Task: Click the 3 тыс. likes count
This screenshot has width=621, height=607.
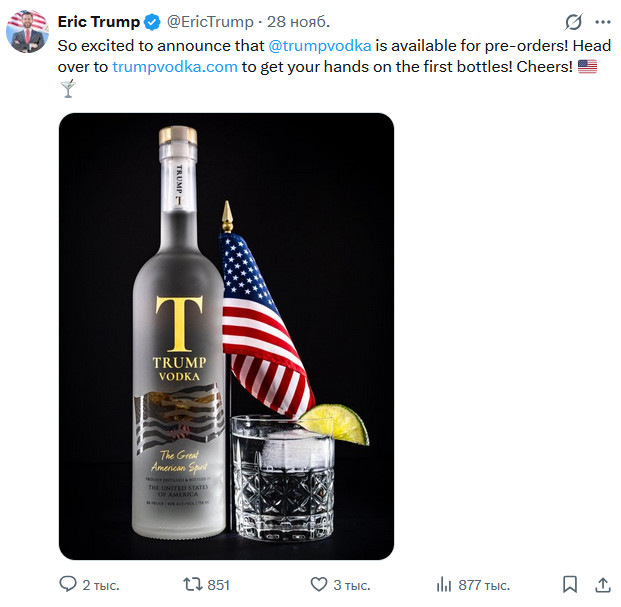Action: point(351,585)
